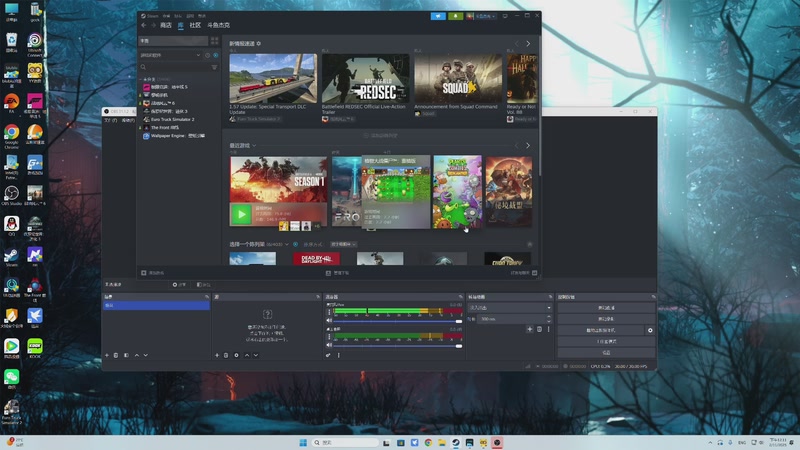This screenshot has width=800, height=450.
Task: Click the second button in OBS controls dock
Action: click(606, 319)
